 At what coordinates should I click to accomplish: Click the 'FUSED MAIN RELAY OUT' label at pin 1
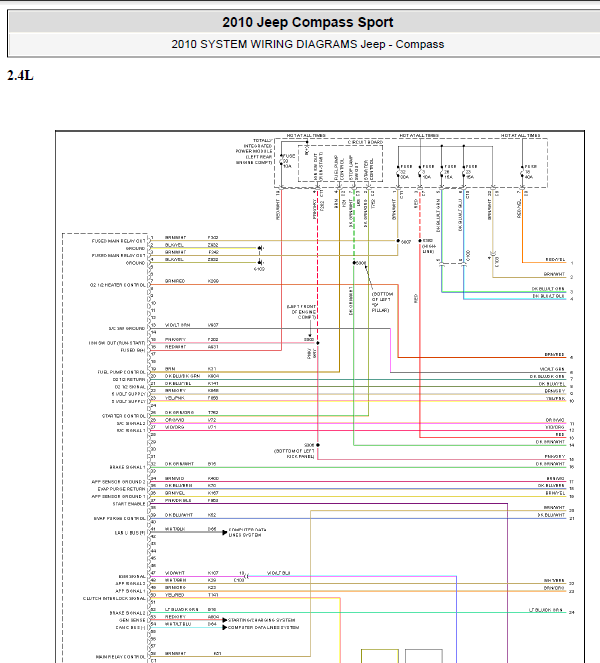click(x=118, y=241)
